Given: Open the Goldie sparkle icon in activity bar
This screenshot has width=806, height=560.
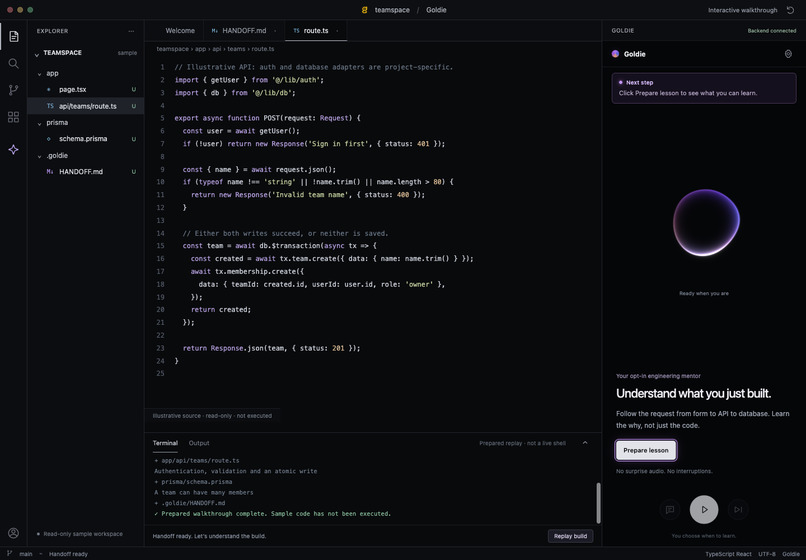Looking at the screenshot, I should pos(14,150).
